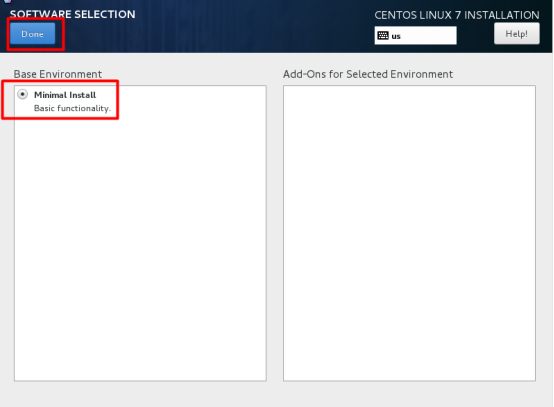Click the Minimal Install label
Viewport: 554px width, 407px height.
[65, 95]
